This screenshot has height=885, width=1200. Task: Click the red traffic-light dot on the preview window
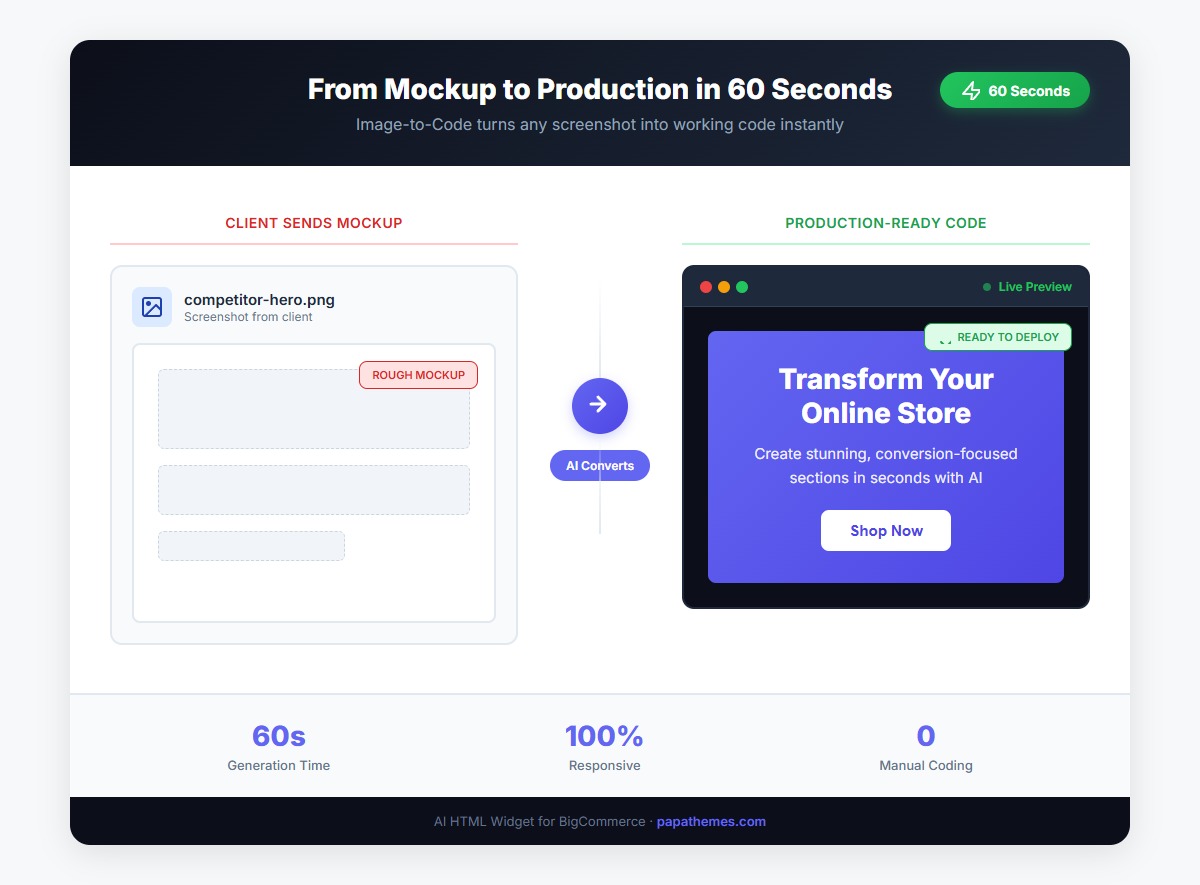pyautogui.click(x=705, y=286)
